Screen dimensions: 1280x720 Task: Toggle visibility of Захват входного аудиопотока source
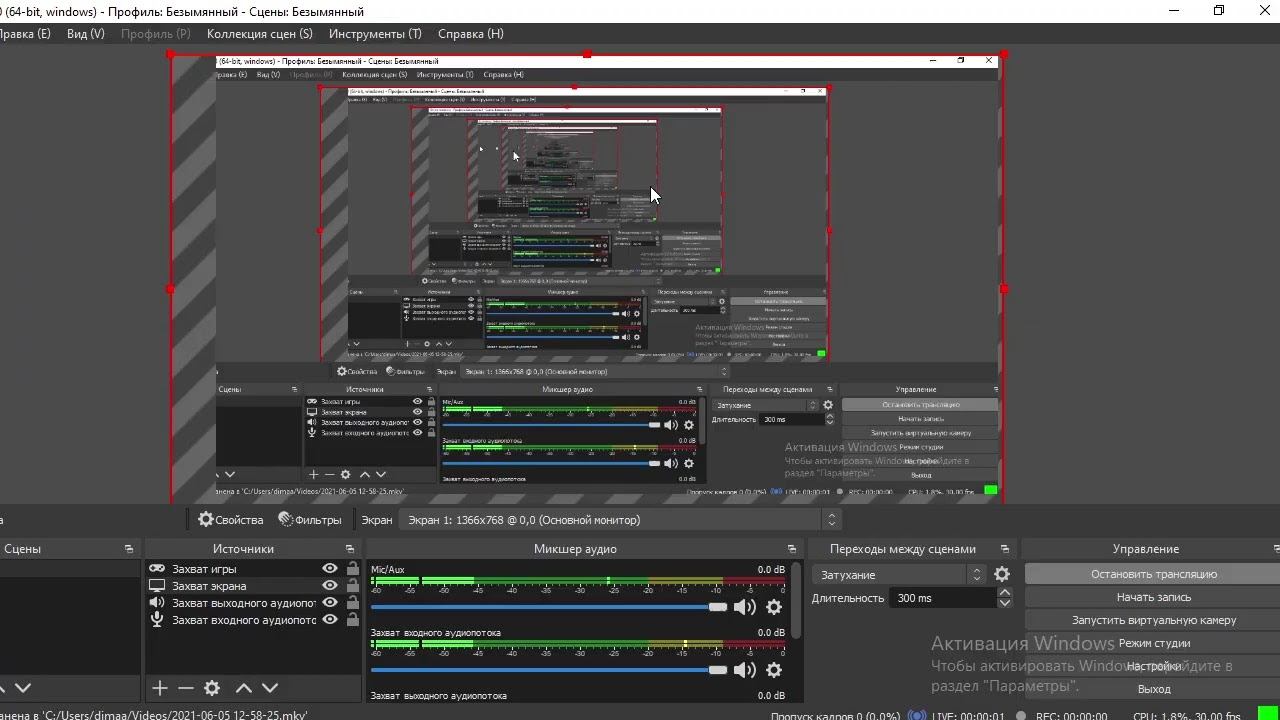point(330,620)
